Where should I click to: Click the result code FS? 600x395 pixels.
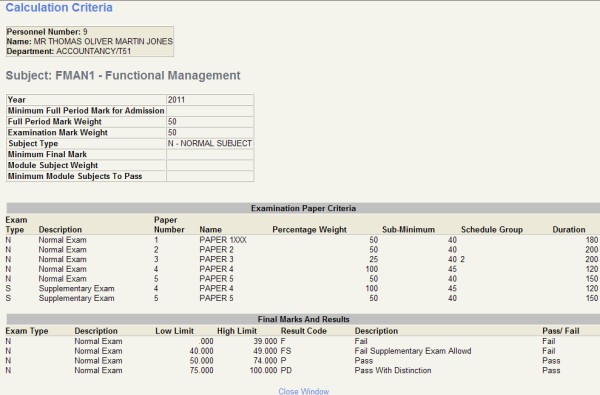pos(285,351)
